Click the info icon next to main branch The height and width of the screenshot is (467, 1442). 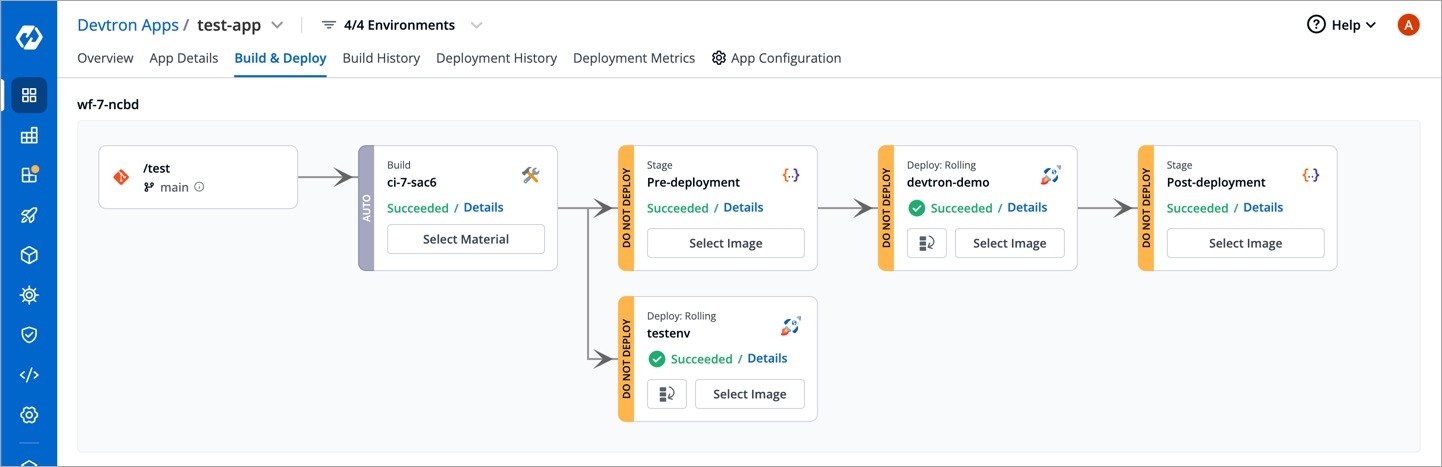[x=199, y=187]
